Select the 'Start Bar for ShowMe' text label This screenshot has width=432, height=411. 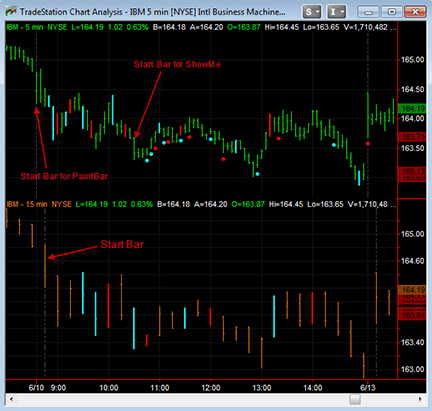177,64
